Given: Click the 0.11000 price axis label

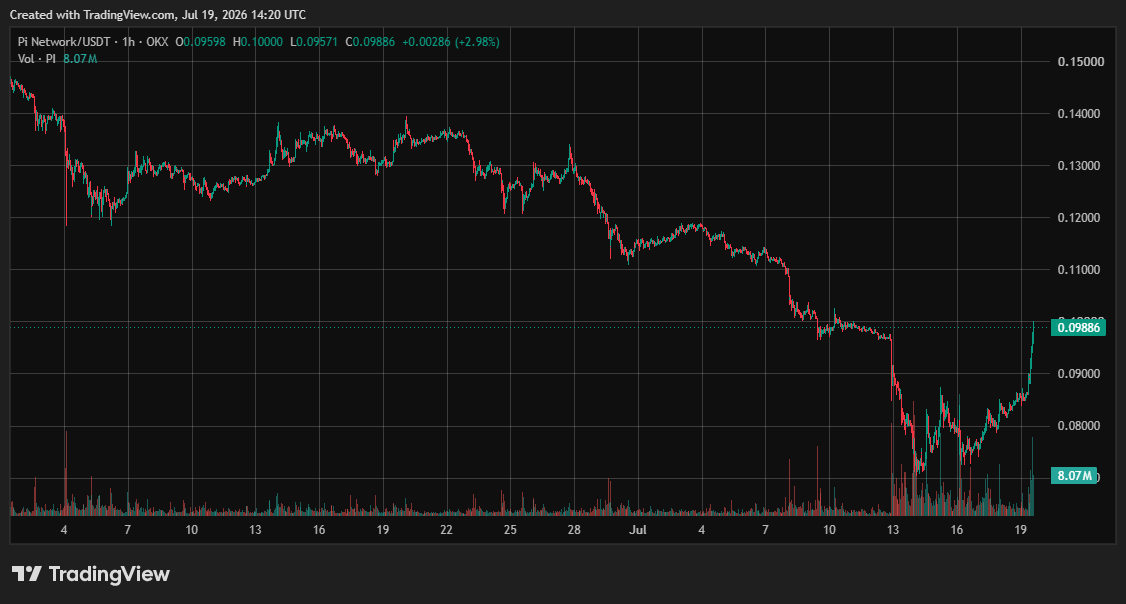Looking at the screenshot, I should [x=1079, y=269].
